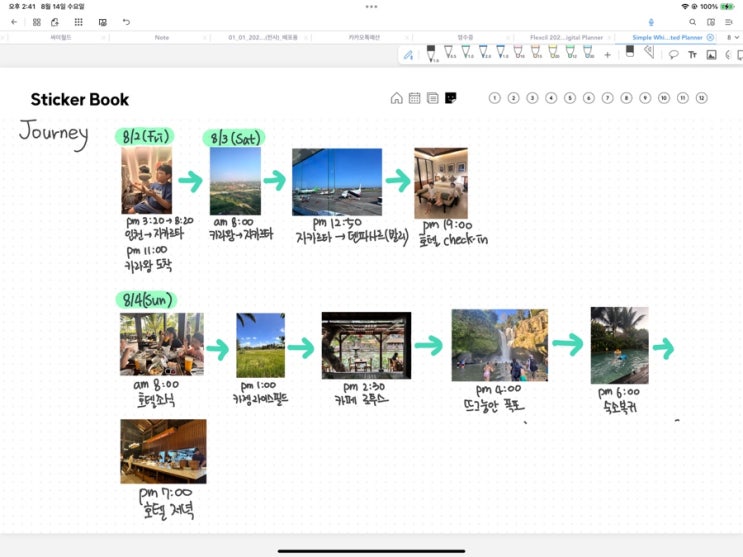Image resolution: width=743 pixels, height=557 pixels.
Task: Switch to the 01_01_202 document tab
Action: click(x=263, y=37)
